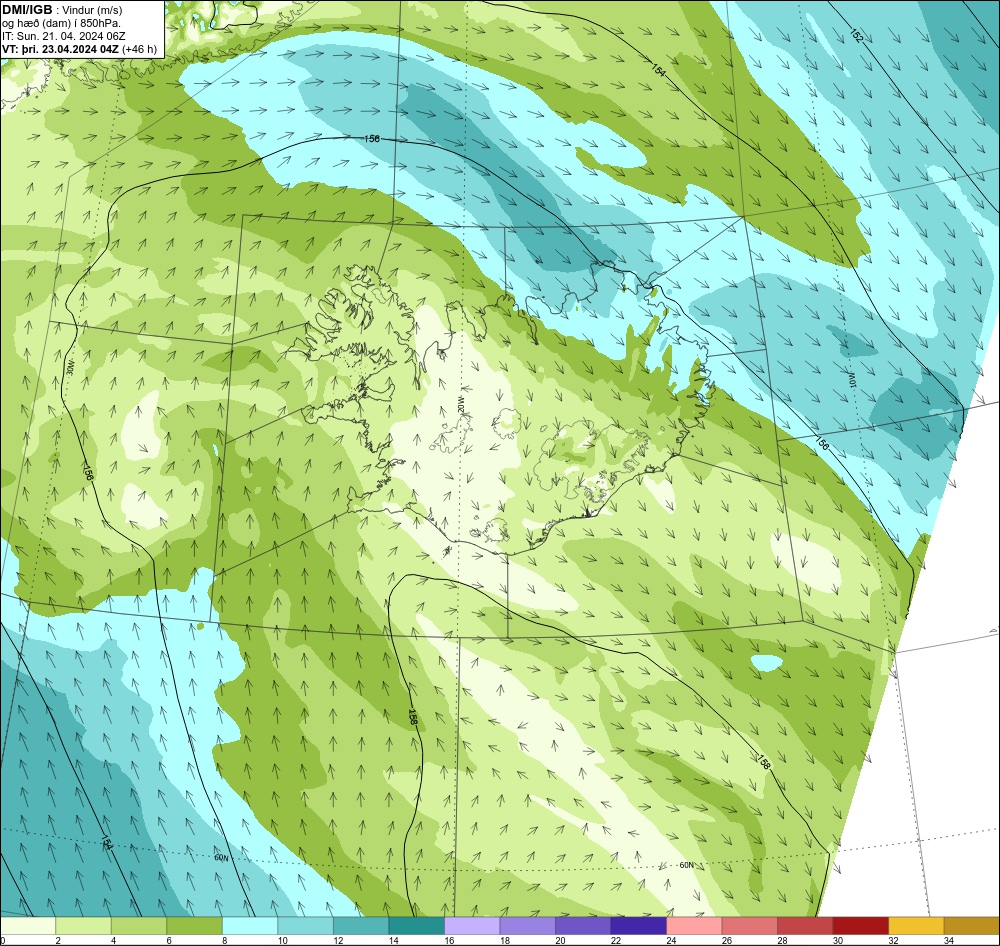Click the light cyan 8–10 m/s legend swatch
The image size is (1000, 946).
click(x=250, y=925)
